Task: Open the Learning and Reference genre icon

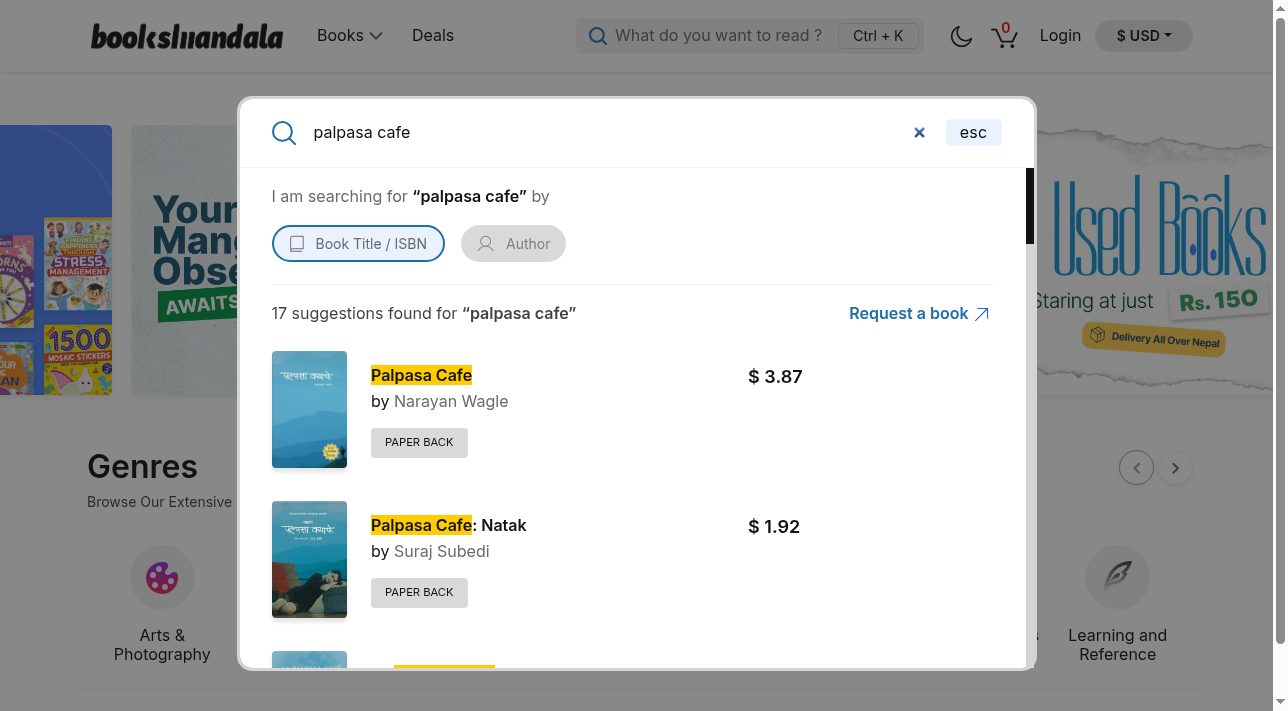Action: [1117, 577]
